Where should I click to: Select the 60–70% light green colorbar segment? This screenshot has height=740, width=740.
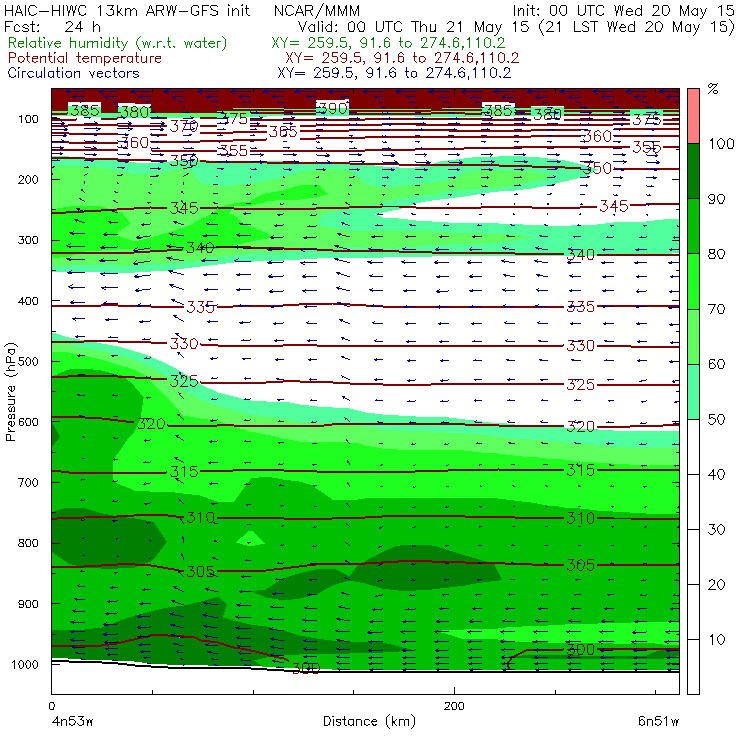pyautogui.click(x=693, y=336)
